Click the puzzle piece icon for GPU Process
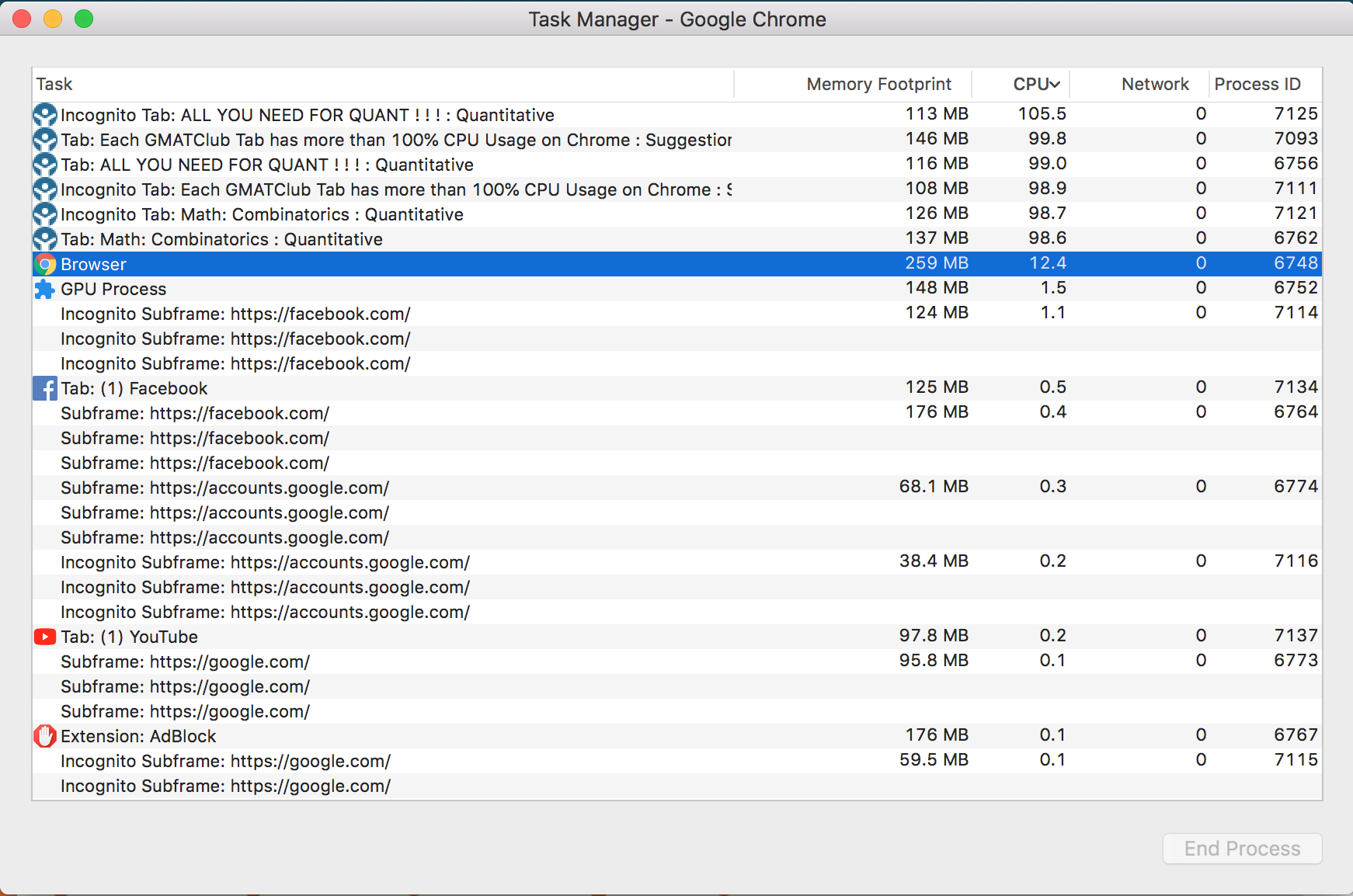Screen dimensions: 1353x896 click(x=44, y=289)
